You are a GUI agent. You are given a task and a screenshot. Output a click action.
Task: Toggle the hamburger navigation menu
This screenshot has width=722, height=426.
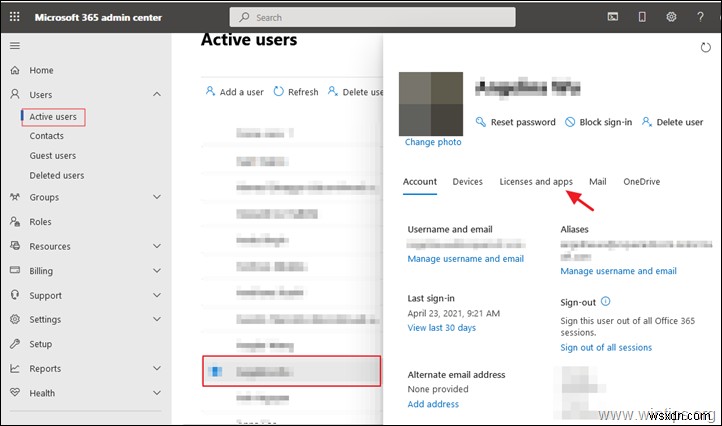(15, 46)
